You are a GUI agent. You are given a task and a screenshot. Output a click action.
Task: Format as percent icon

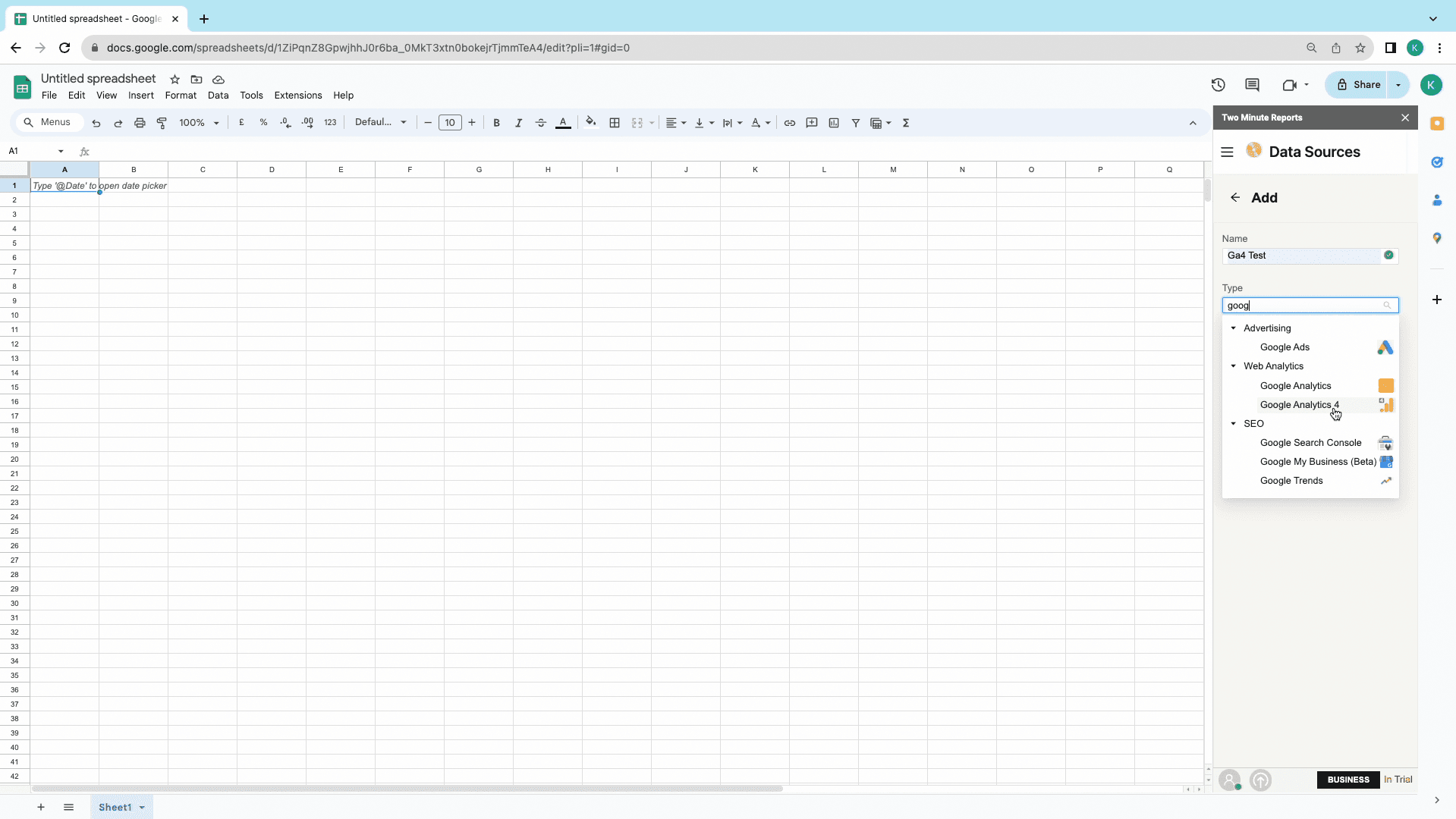tap(263, 123)
